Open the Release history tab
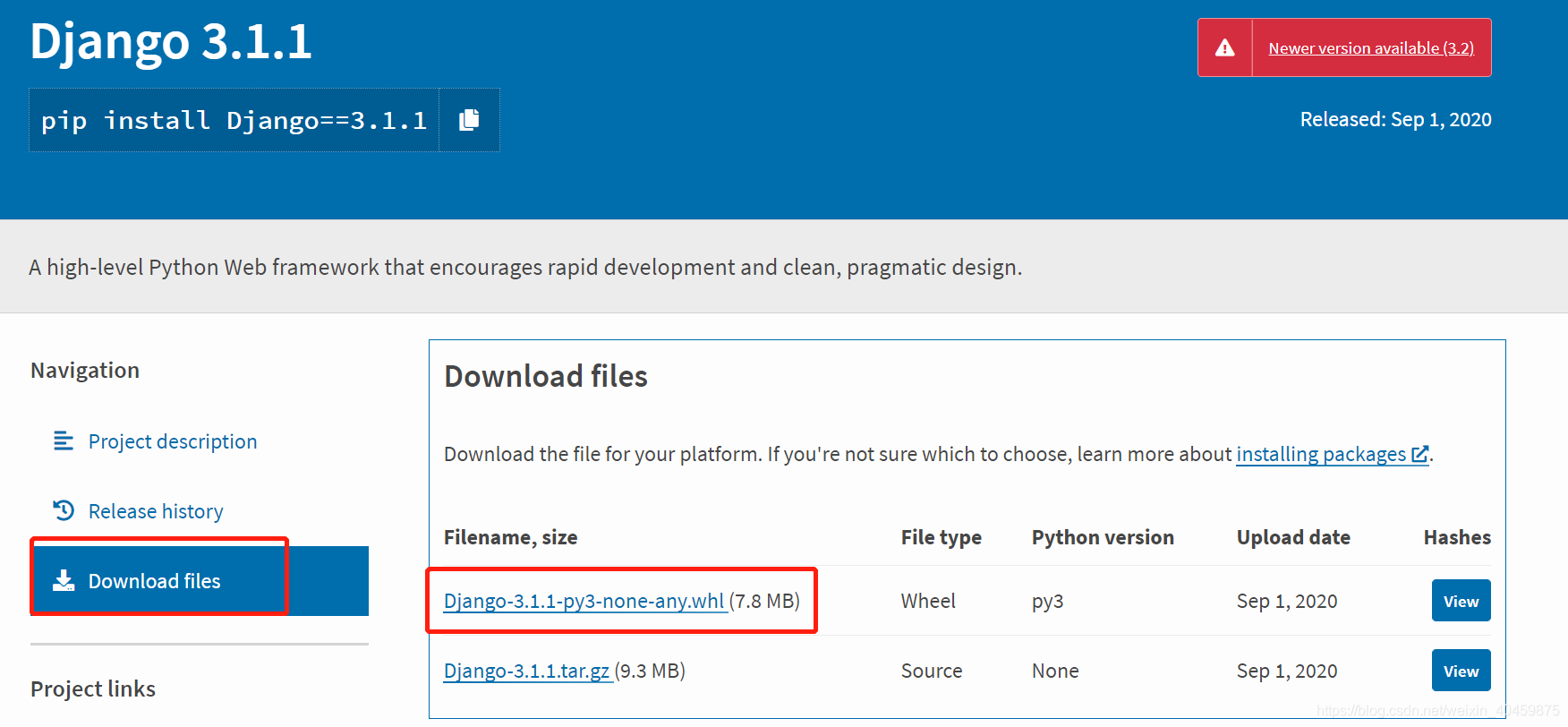Viewport: 1568px width, 727px height. point(156,511)
